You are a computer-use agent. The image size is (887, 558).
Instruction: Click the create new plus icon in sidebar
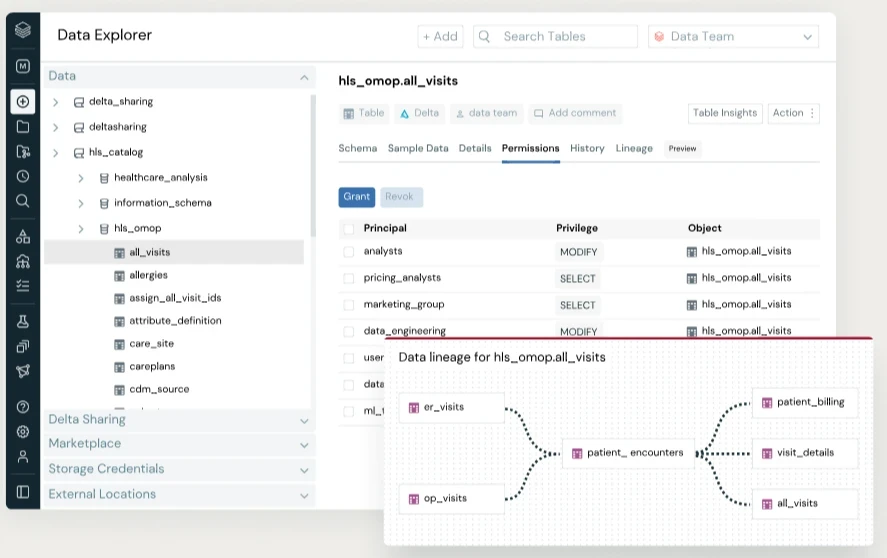click(23, 101)
